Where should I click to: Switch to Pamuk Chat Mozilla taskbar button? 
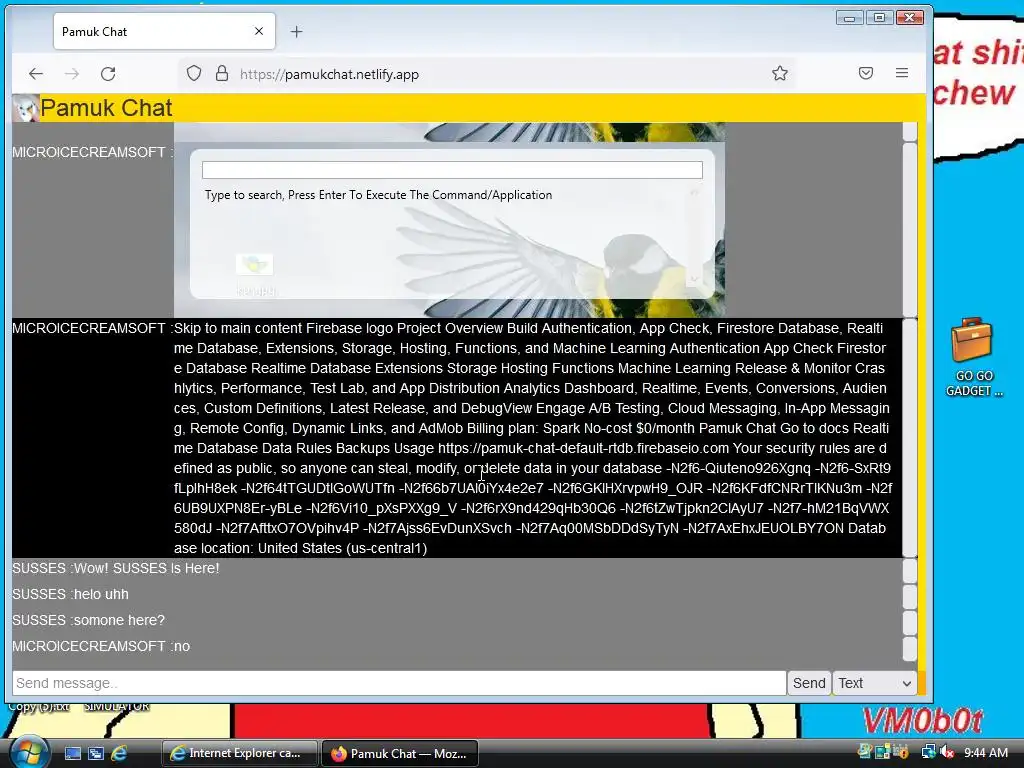pyautogui.click(x=400, y=753)
